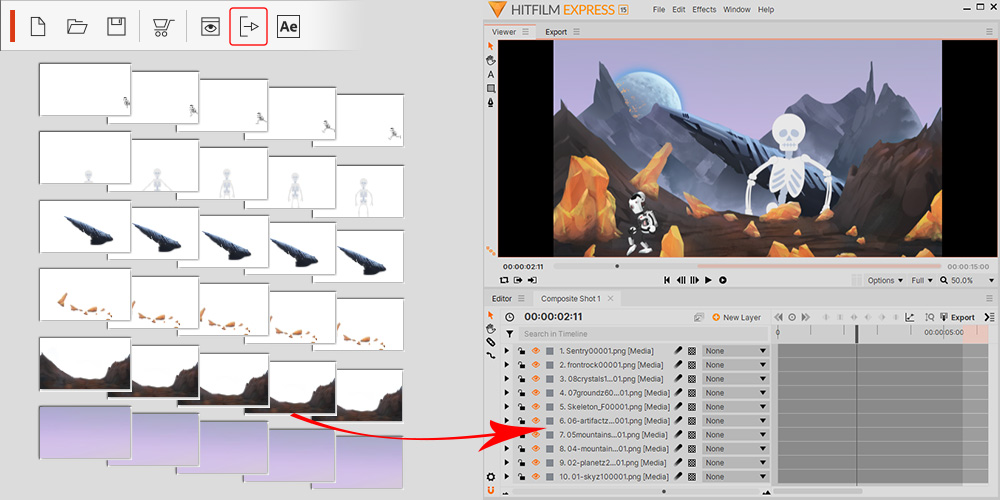Click the export arrow icon highlighted in red
The height and width of the screenshot is (500, 1000).
click(249, 27)
